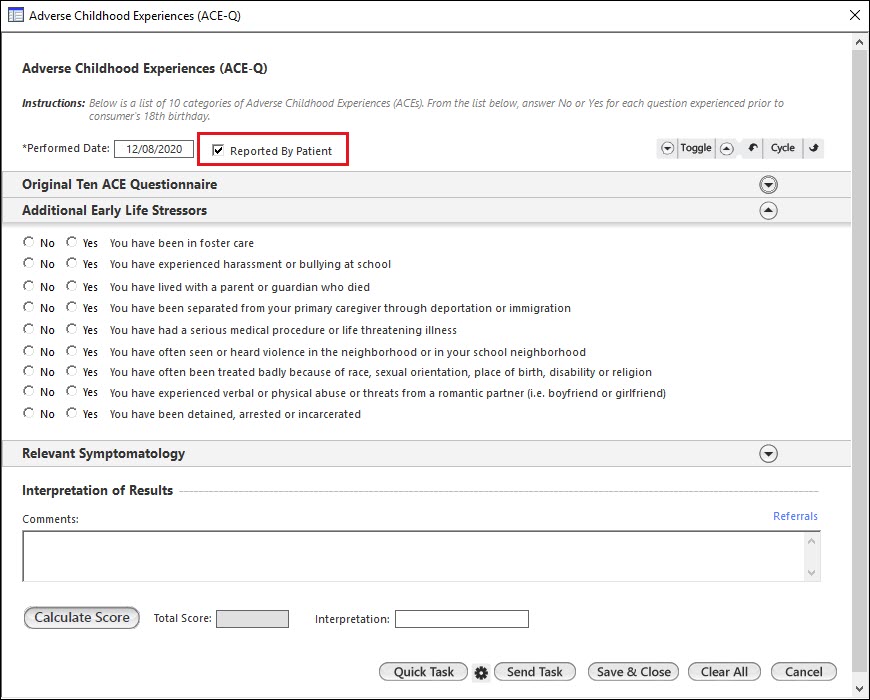The image size is (870, 700).
Task: Click the Cycle forward curved arrow icon
Action: [814, 148]
